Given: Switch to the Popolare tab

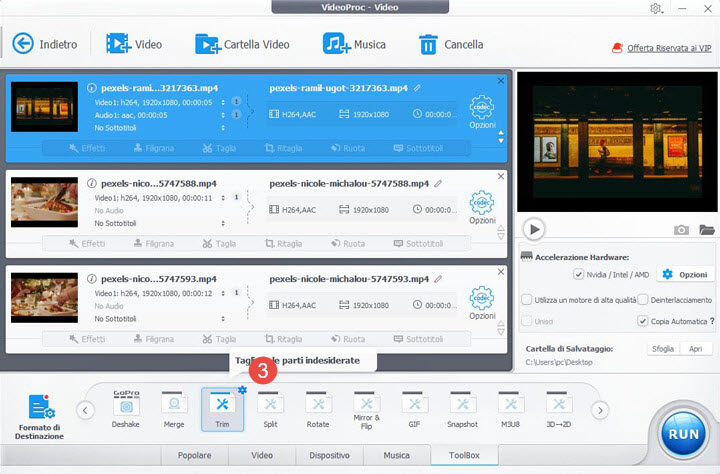Looking at the screenshot, I should 194,456.
